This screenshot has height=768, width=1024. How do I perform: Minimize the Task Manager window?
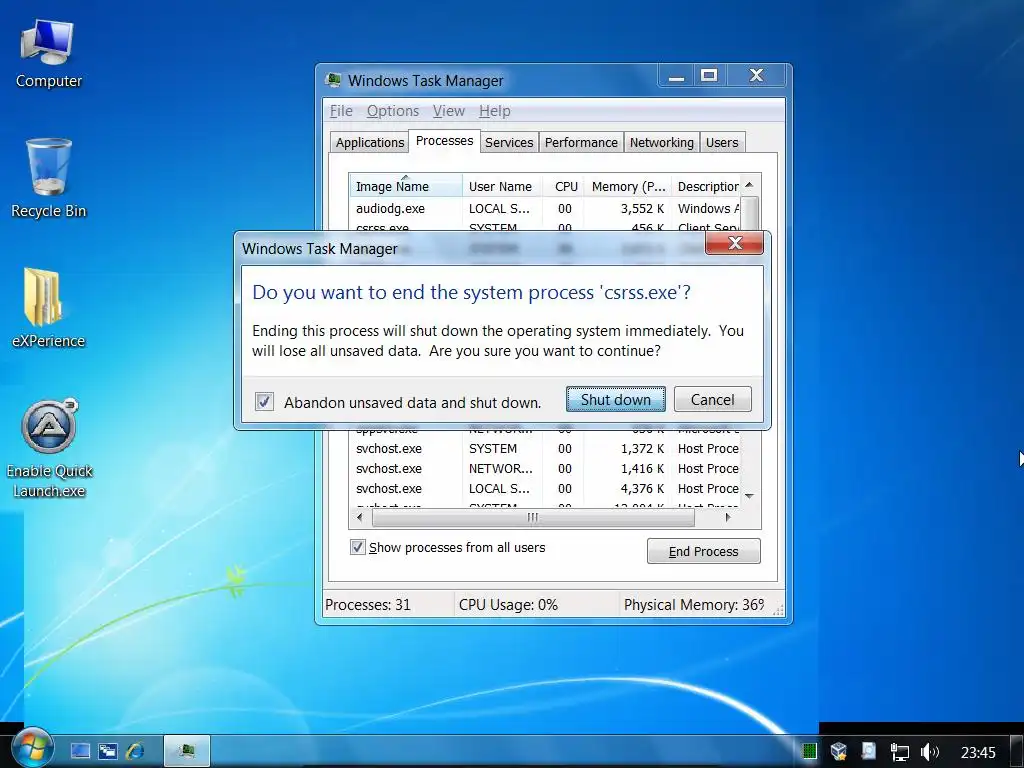point(677,76)
